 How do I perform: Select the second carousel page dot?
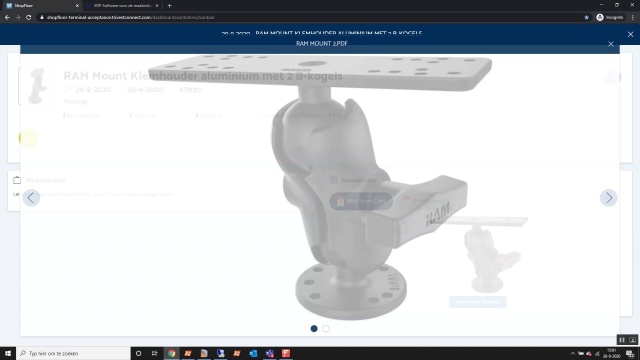(x=326, y=329)
